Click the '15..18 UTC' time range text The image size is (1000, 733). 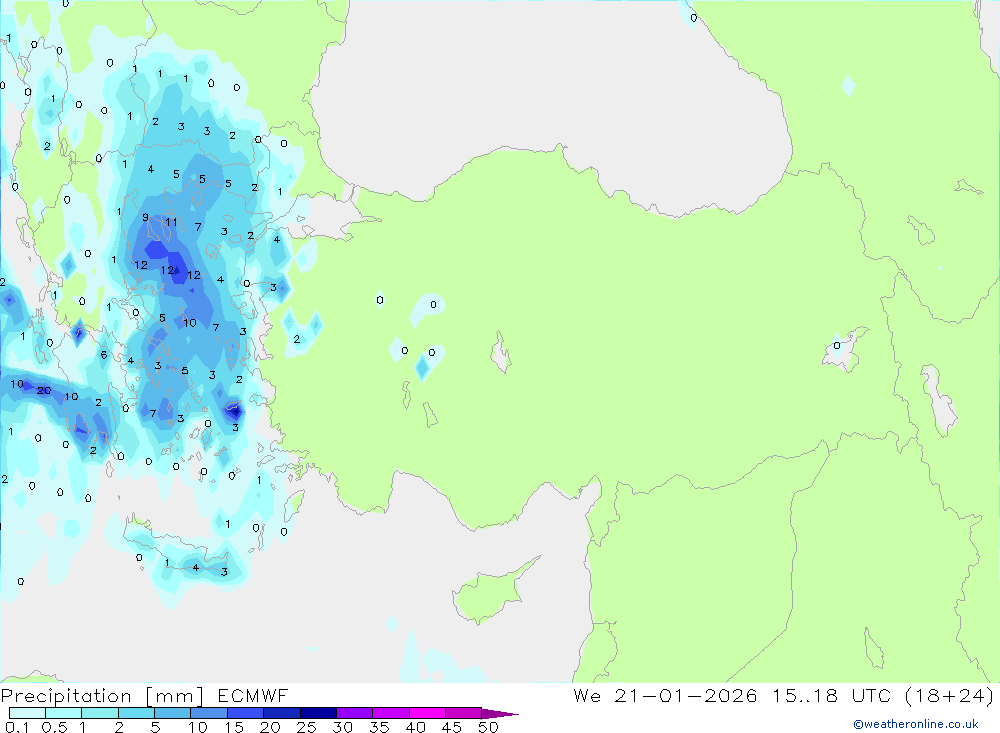pyautogui.click(x=832, y=696)
